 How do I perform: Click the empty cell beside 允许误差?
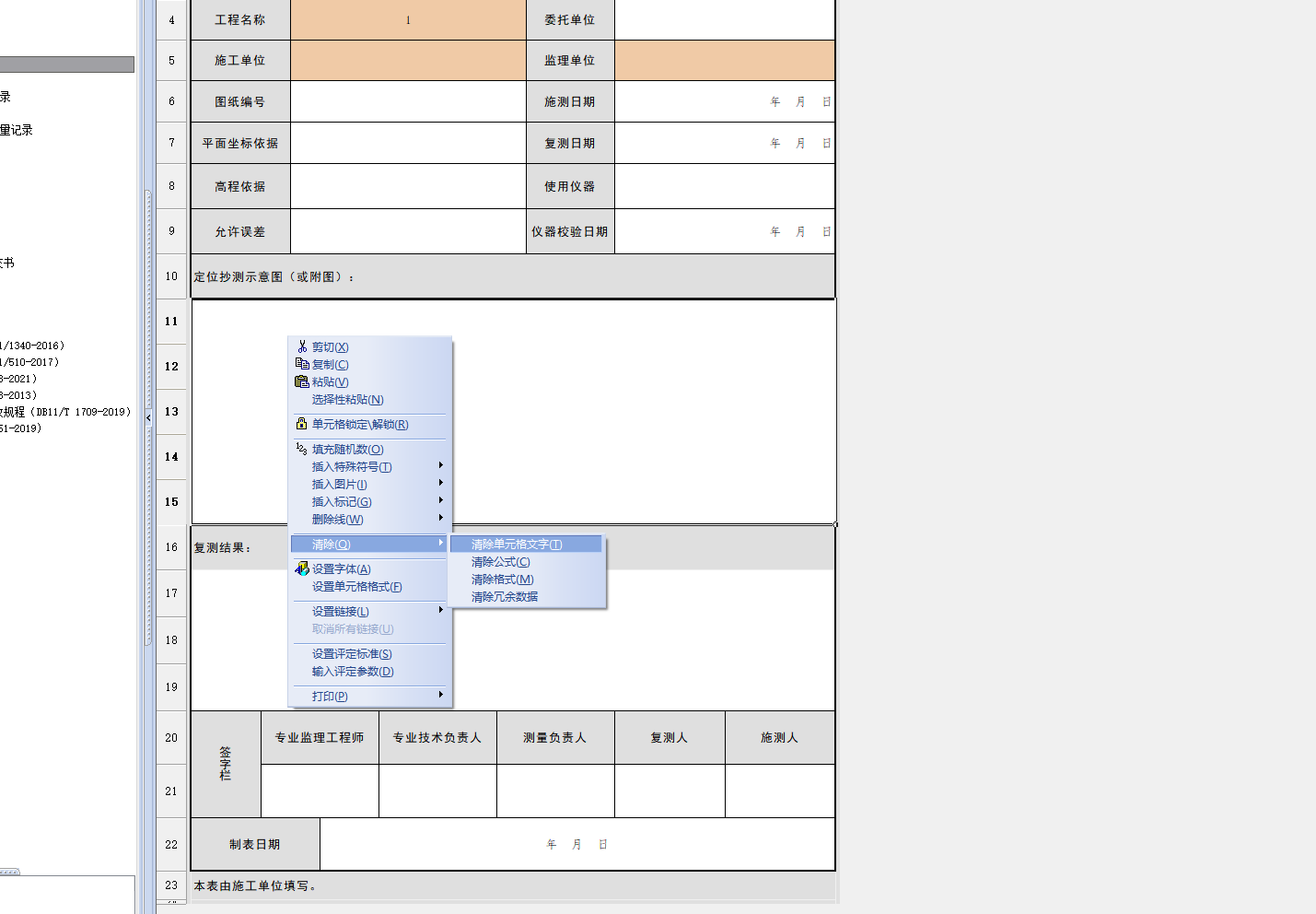[x=408, y=231]
